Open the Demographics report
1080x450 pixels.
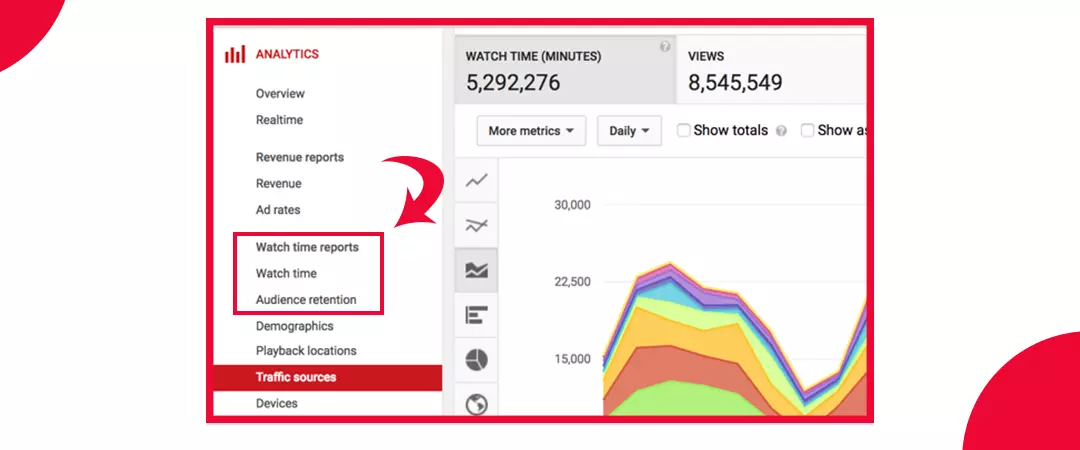click(294, 326)
